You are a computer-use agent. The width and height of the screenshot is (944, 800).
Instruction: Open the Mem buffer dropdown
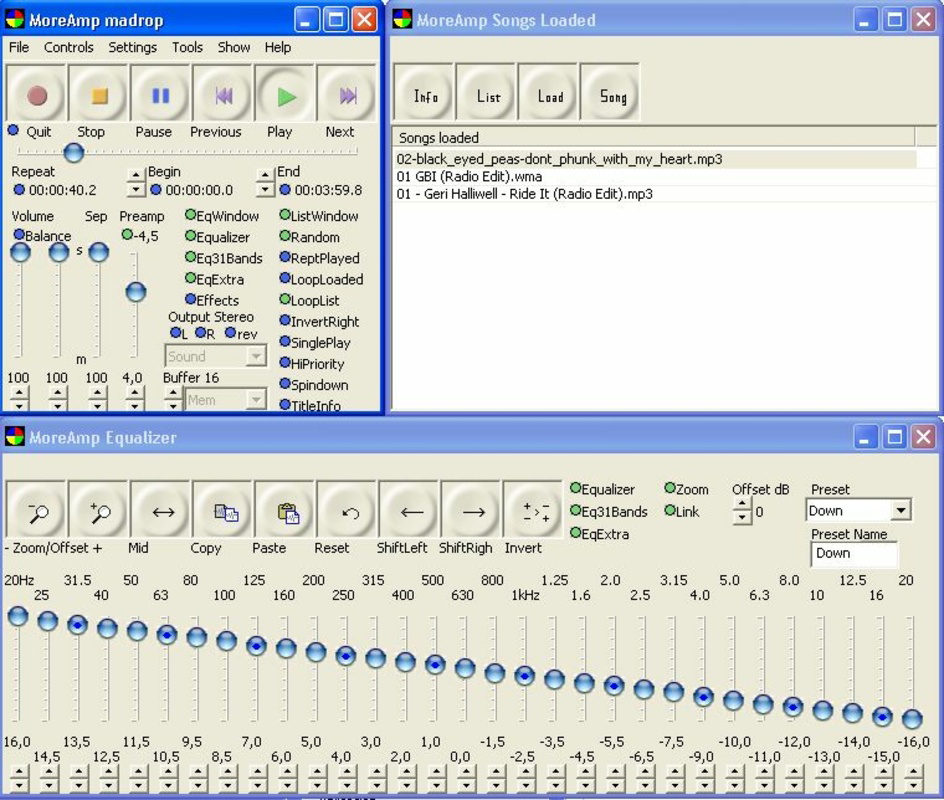[256, 399]
